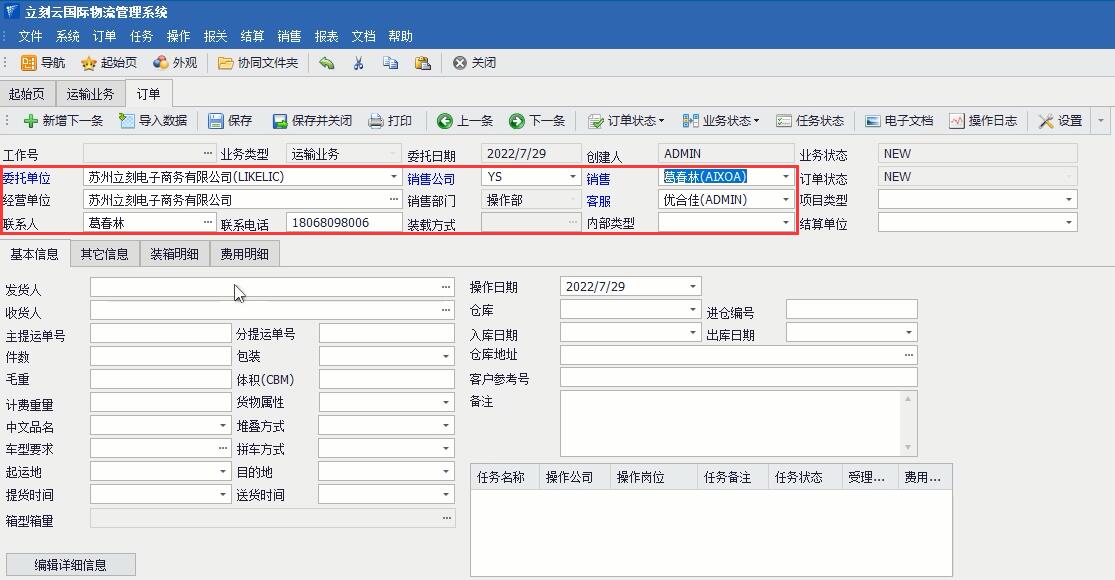Image resolution: width=1115 pixels, height=580 pixels.
Task: Open the 报关 menu
Action: (215, 36)
